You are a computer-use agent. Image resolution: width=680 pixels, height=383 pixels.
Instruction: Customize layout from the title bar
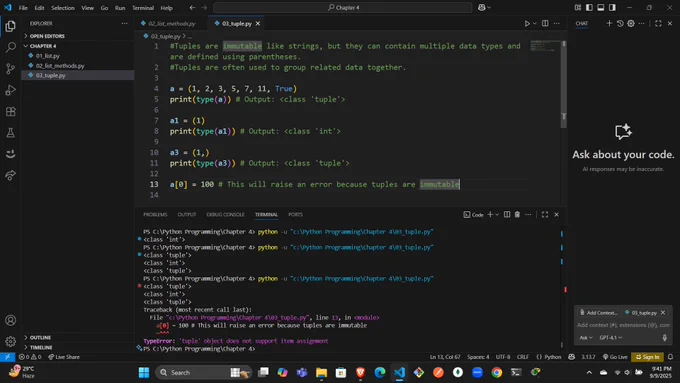tap(578, 7)
